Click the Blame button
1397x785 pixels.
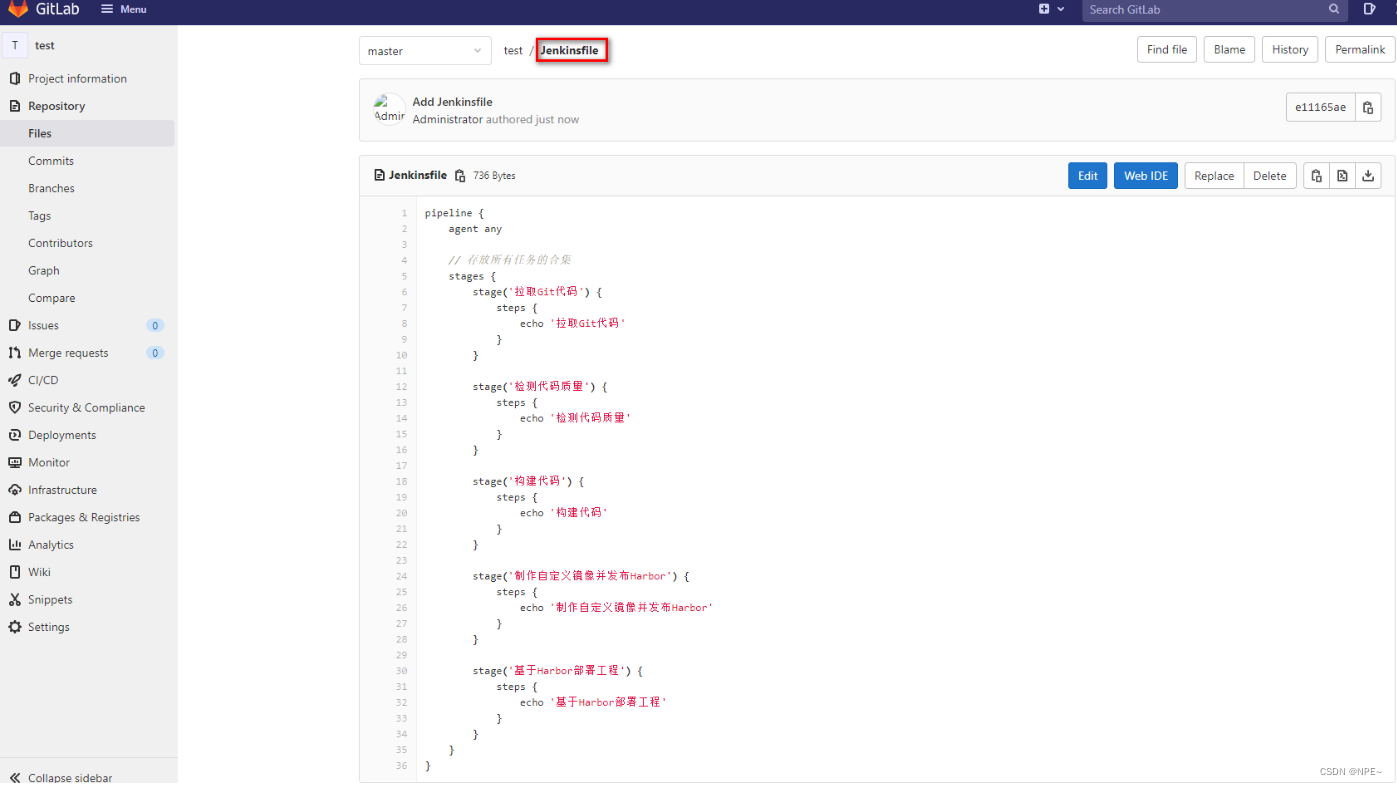(1230, 49)
